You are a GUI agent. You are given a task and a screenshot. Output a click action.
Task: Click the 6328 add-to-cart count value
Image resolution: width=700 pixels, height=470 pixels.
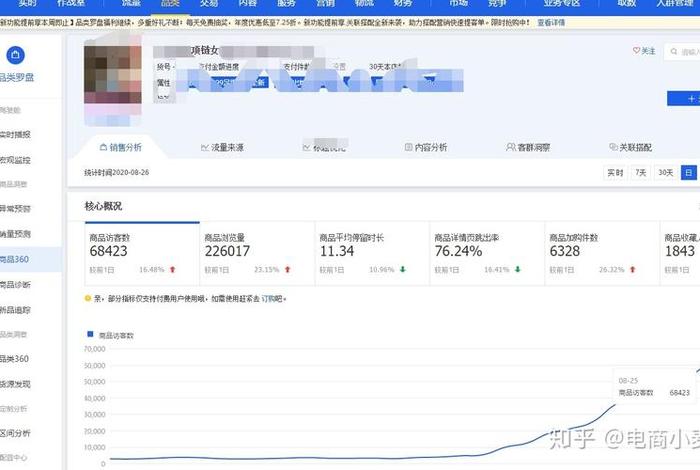tap(565, 251)
